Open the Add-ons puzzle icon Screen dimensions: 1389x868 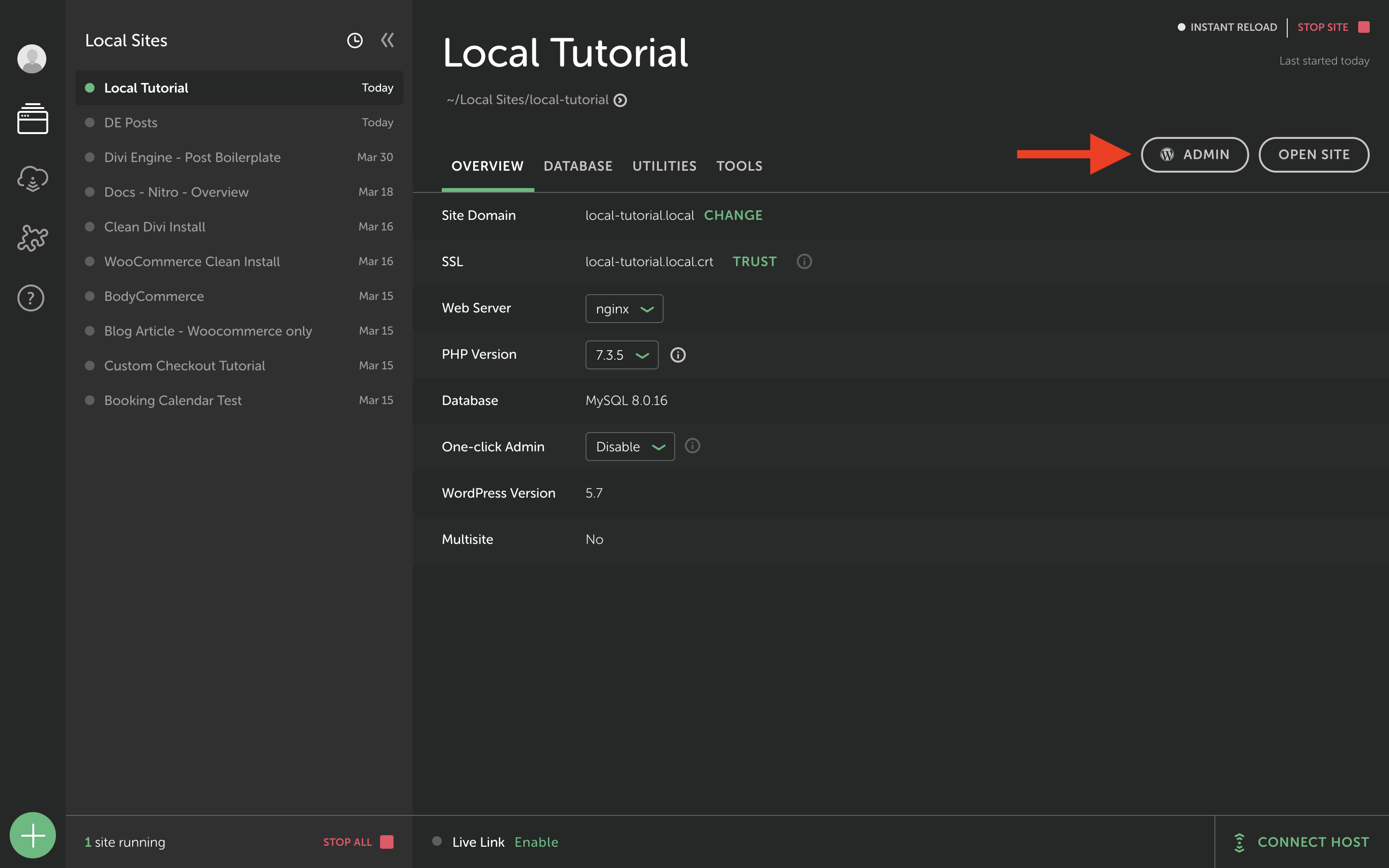click(32, 238)
